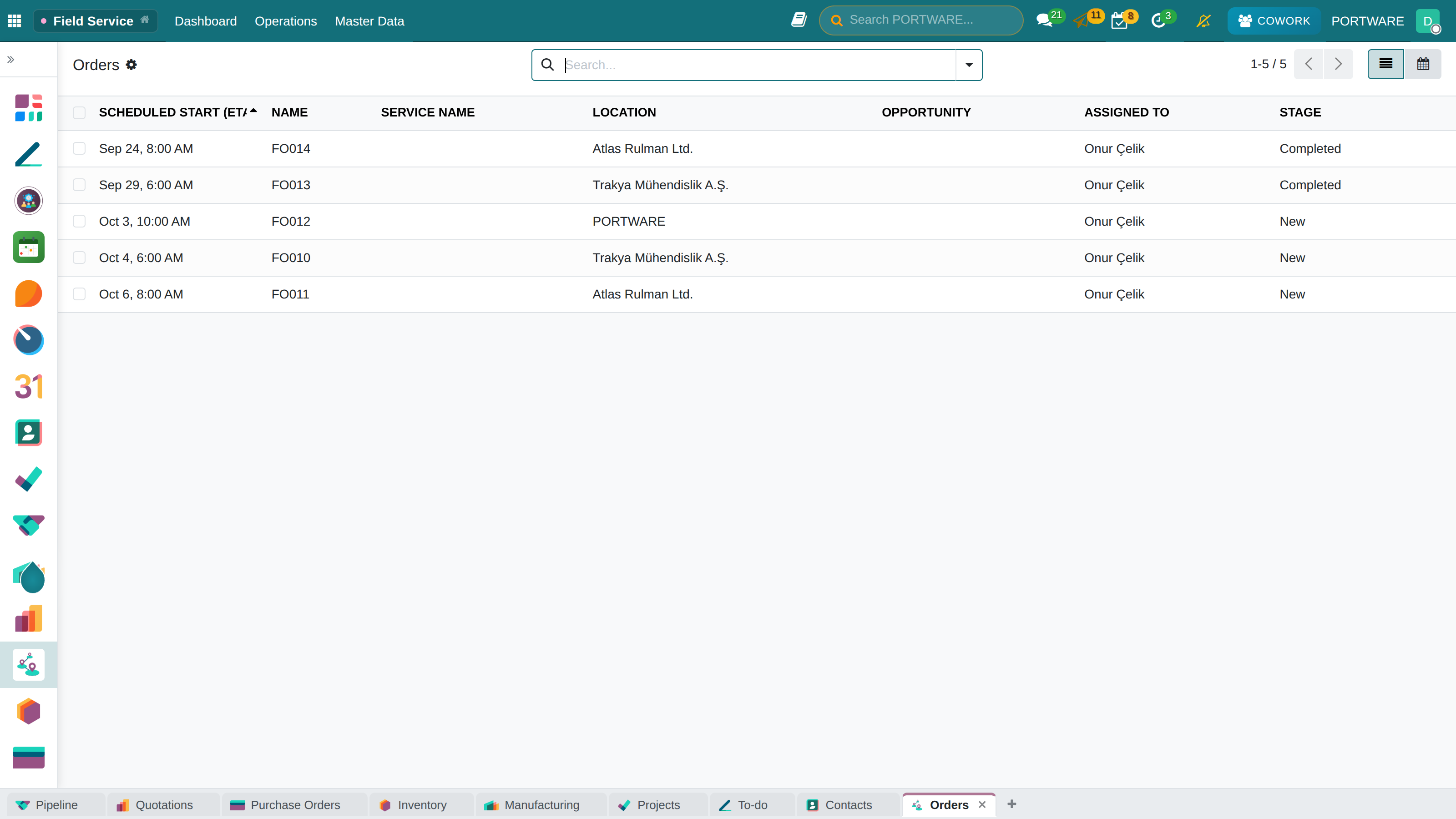Screen dimensions: 1456x819
Task: Open the Master Data menu
Action: point(369,21)
